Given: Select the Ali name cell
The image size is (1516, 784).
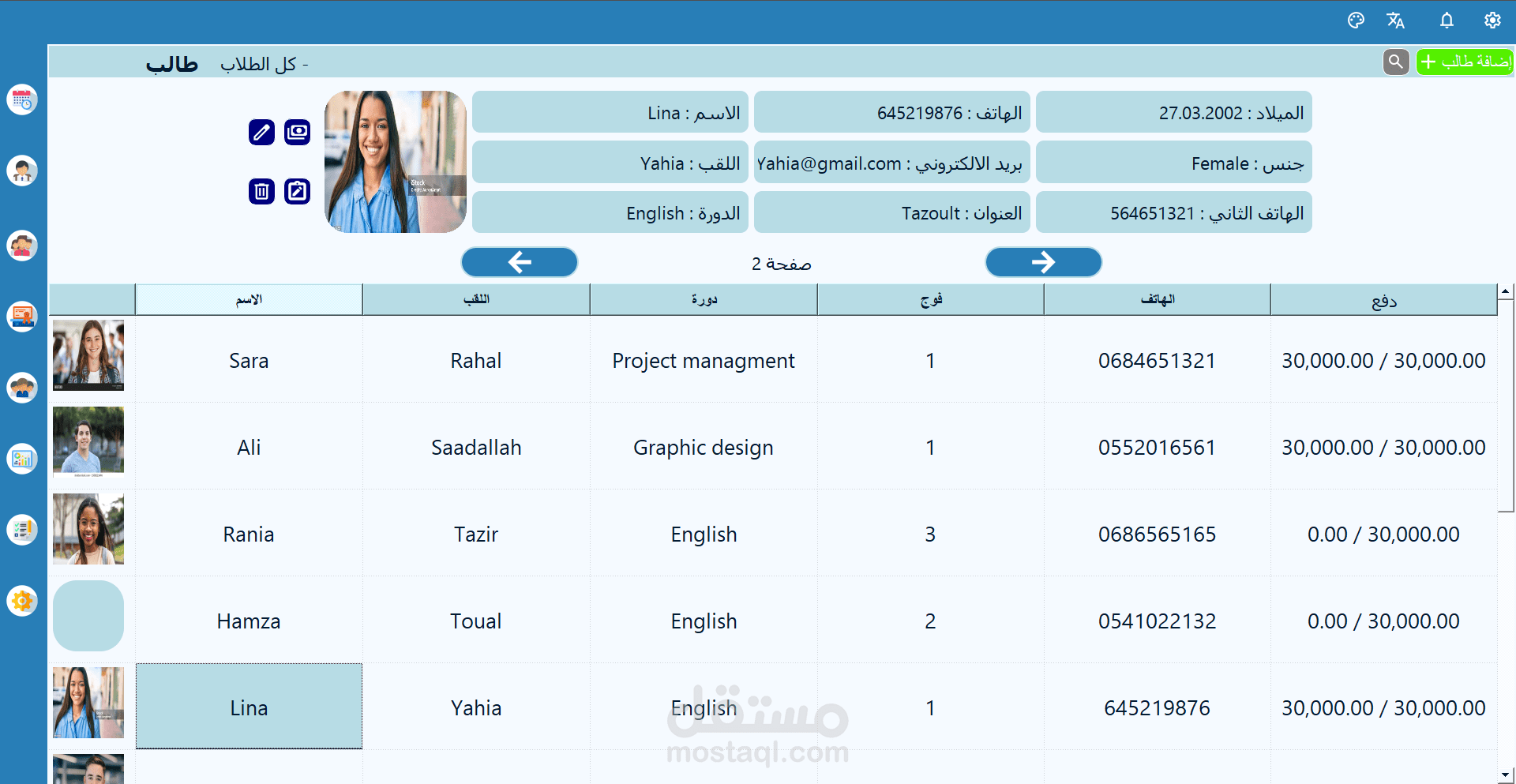Looking at the screenshot, I should (249, 447).
